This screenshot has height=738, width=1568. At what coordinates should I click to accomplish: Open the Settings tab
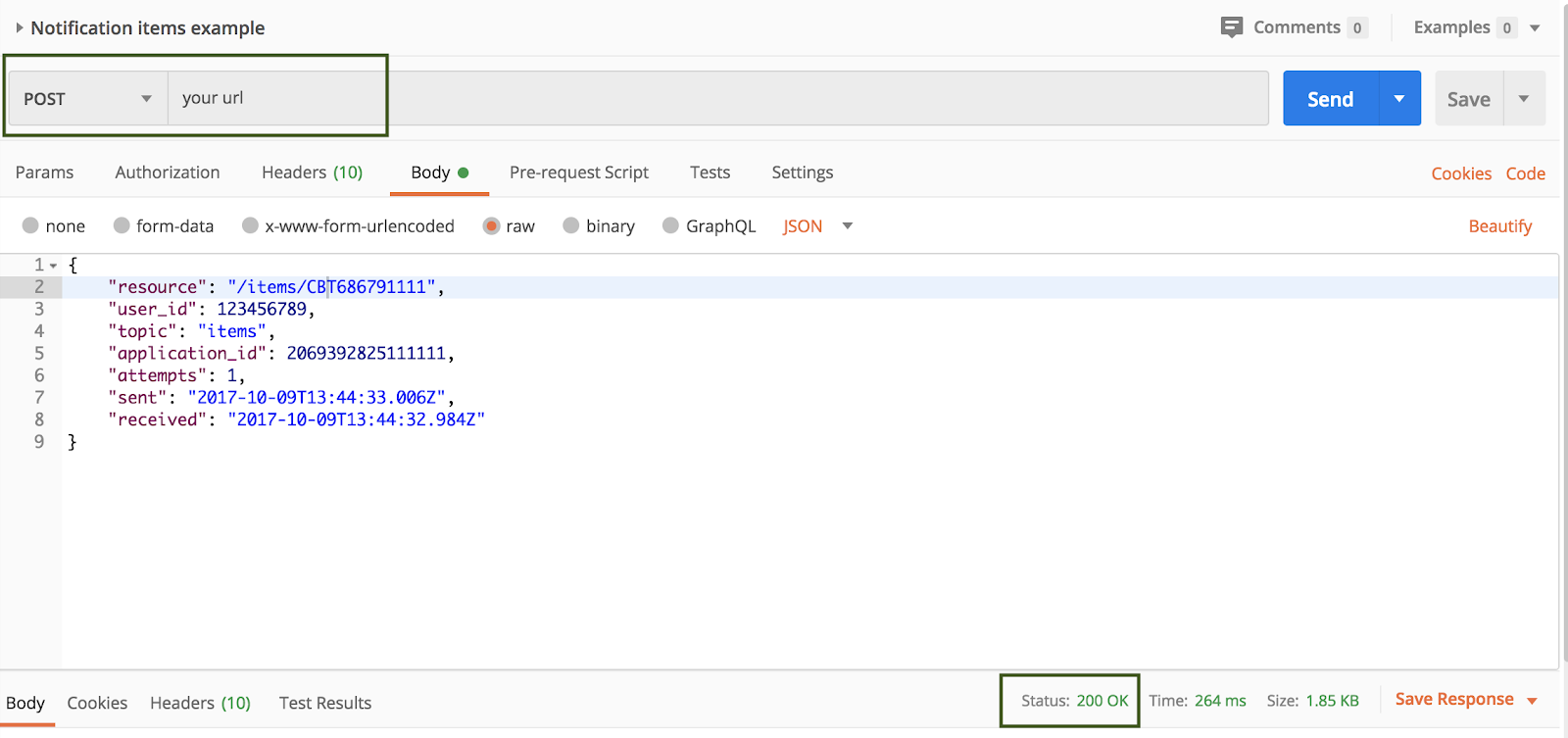(802, 172)
